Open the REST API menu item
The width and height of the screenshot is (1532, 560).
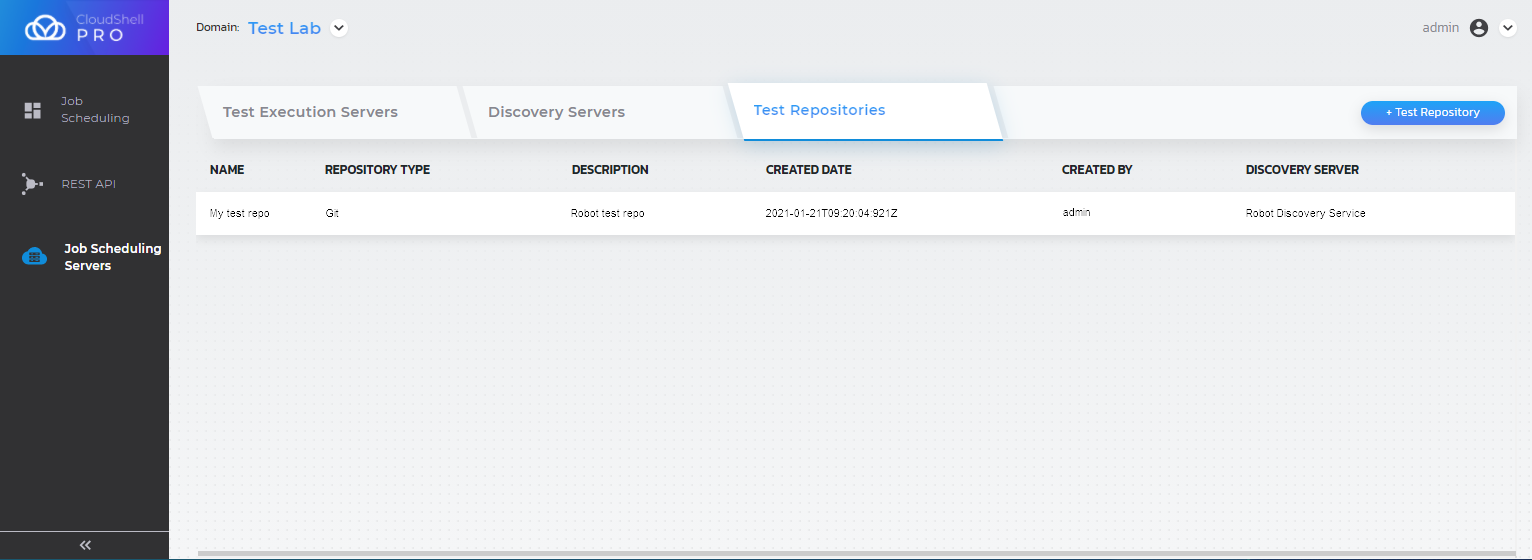tap(88, 184)
